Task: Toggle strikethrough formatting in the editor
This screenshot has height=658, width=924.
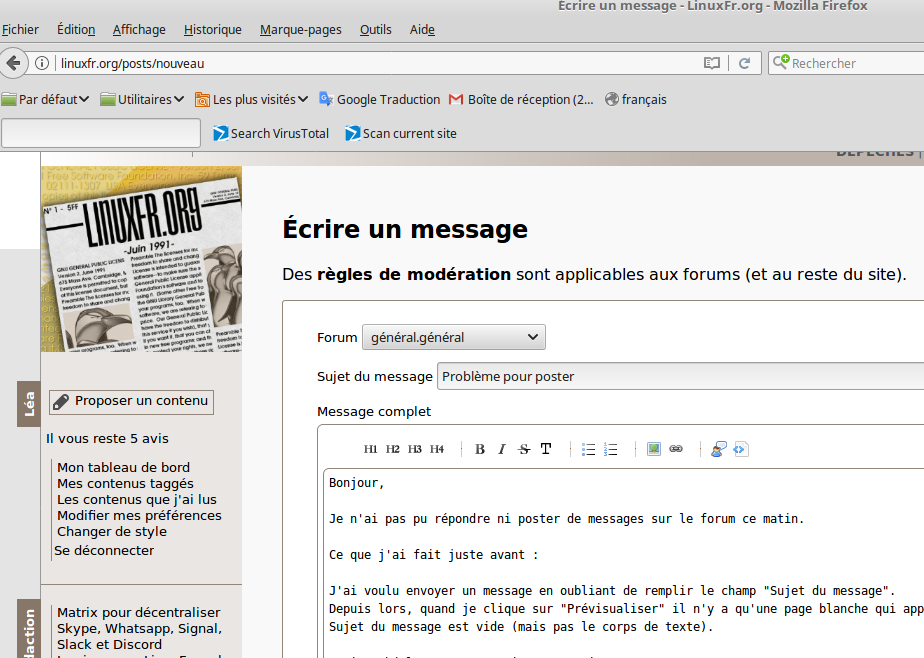Action: point(523,449)
